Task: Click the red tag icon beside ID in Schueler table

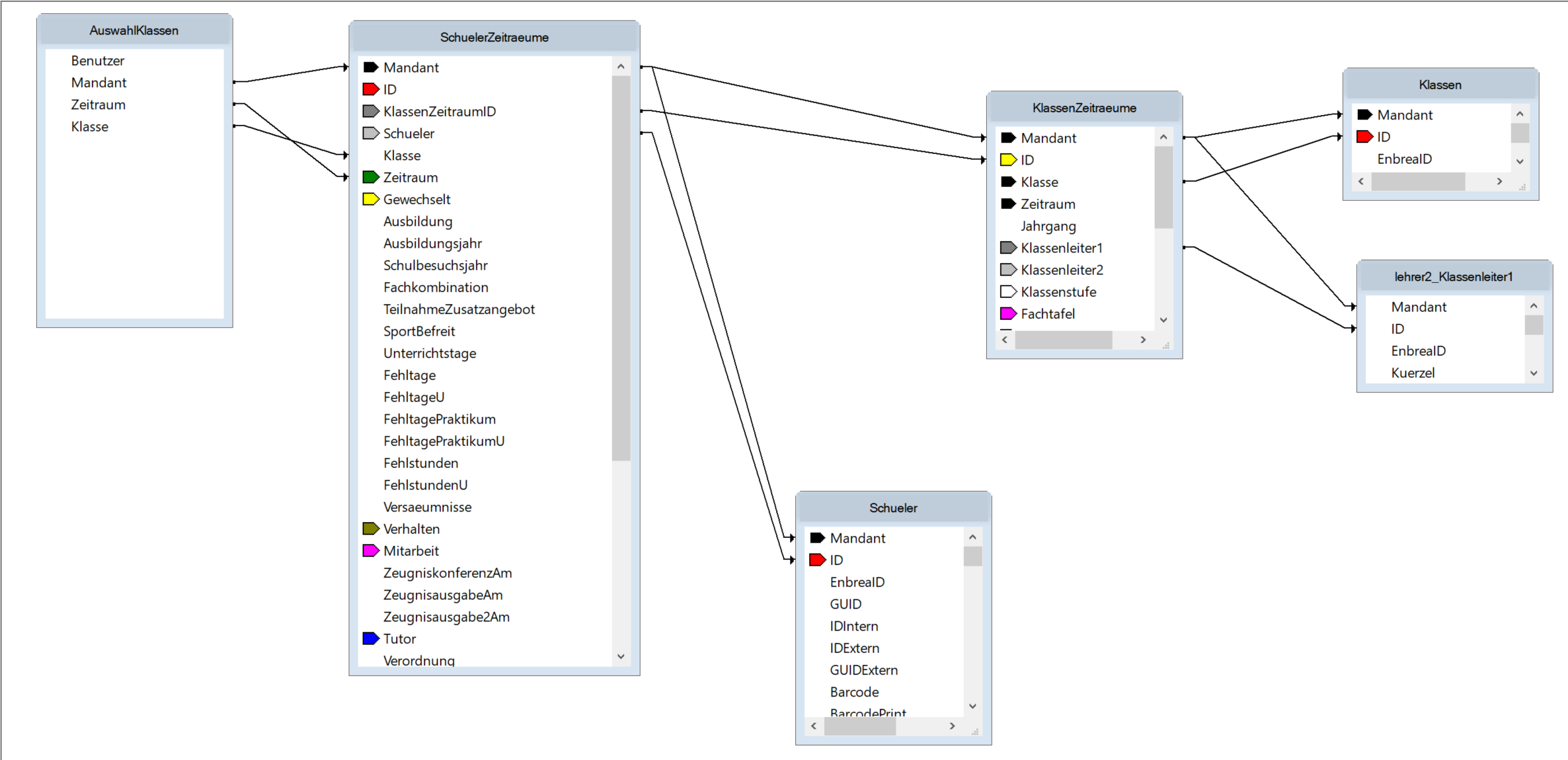Action: tap(818, 560)
